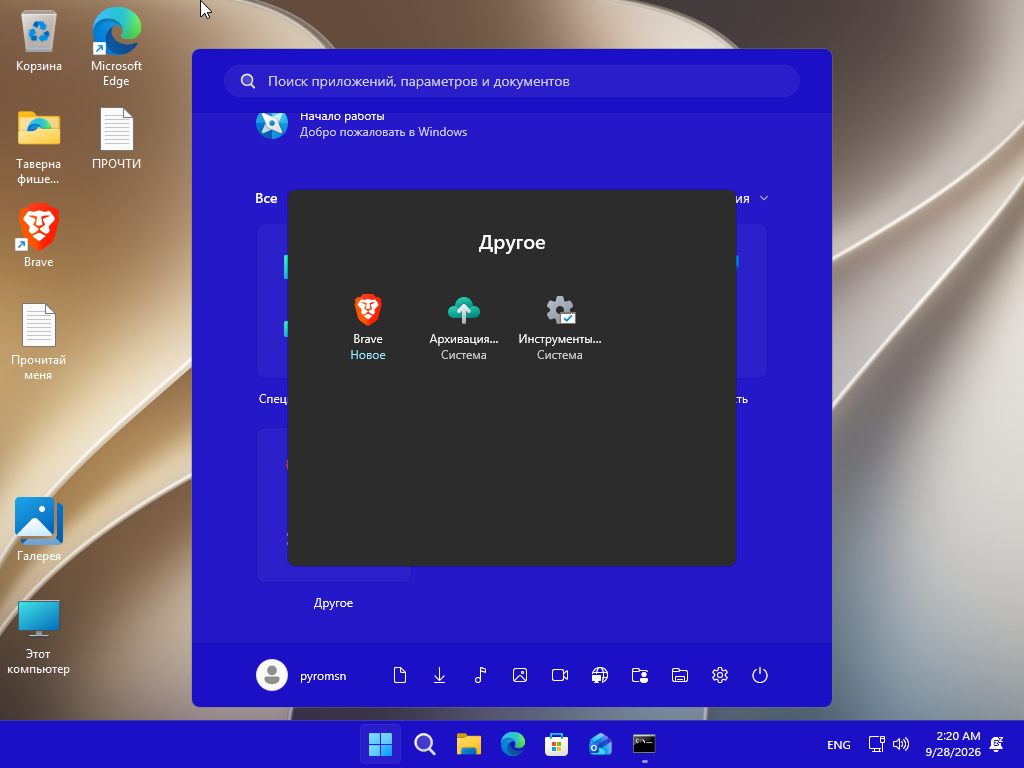This screenshot has width=1024, height=768.
Task: Open volume speaker icon in system tray
Action: point(901,744)
